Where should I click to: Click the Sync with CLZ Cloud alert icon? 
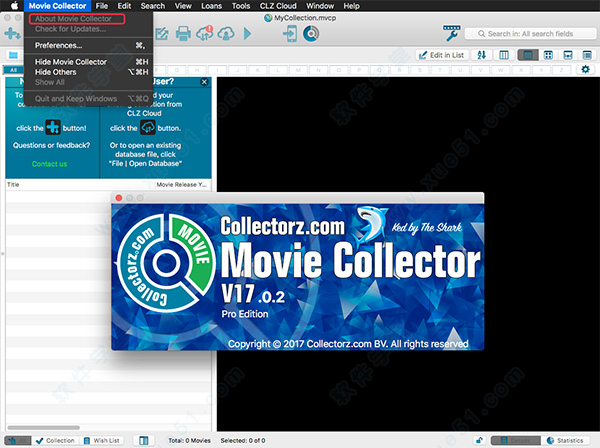tap(205, 33)
